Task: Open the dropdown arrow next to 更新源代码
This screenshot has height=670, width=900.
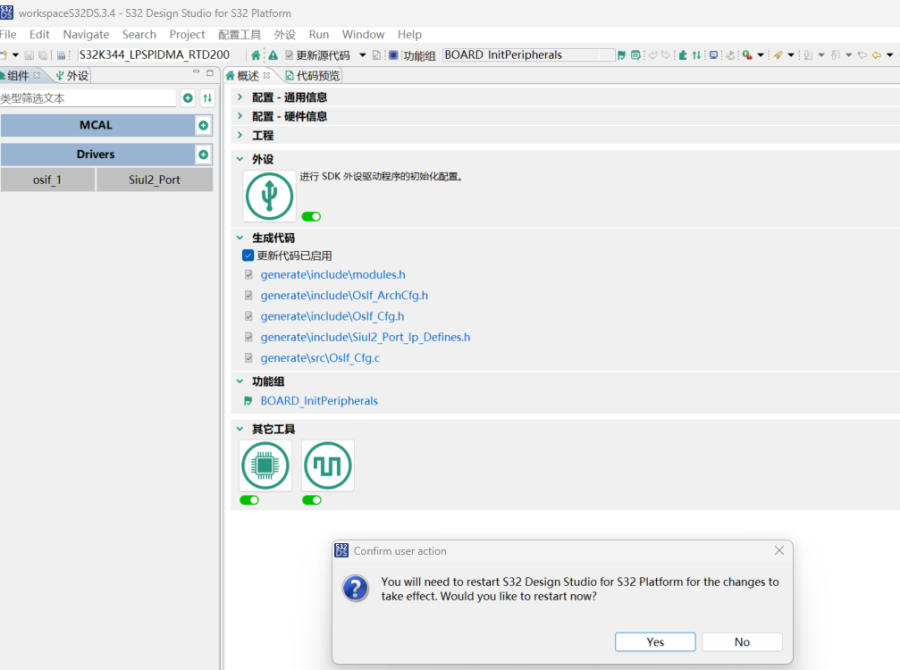Action: pyautogui.click(x=362, y=55)
